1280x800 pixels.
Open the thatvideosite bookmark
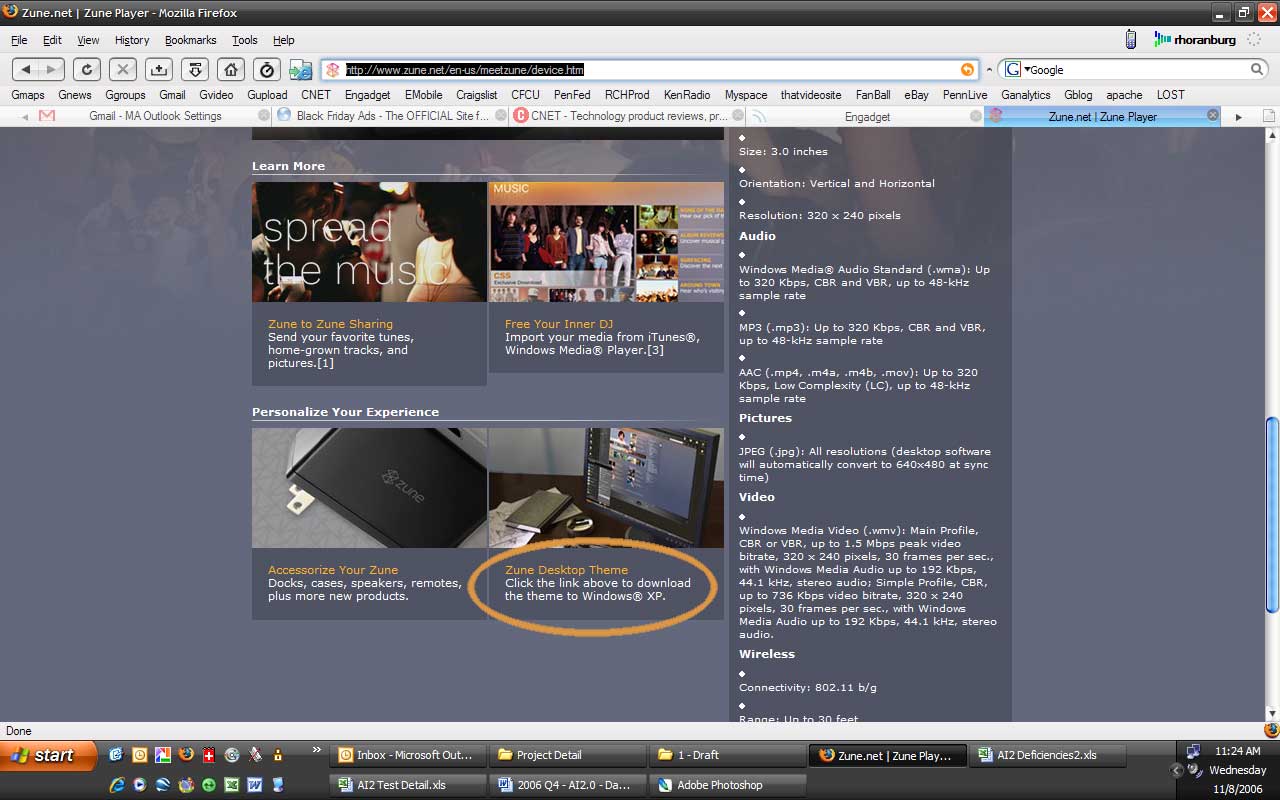tap(811, 95)
